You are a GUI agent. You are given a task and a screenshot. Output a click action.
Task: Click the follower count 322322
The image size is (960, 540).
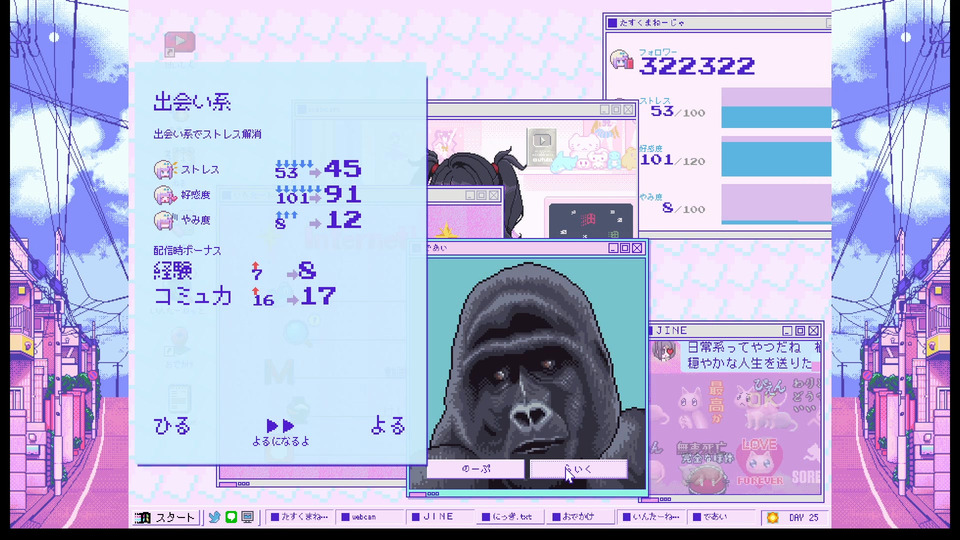(697, 66)
